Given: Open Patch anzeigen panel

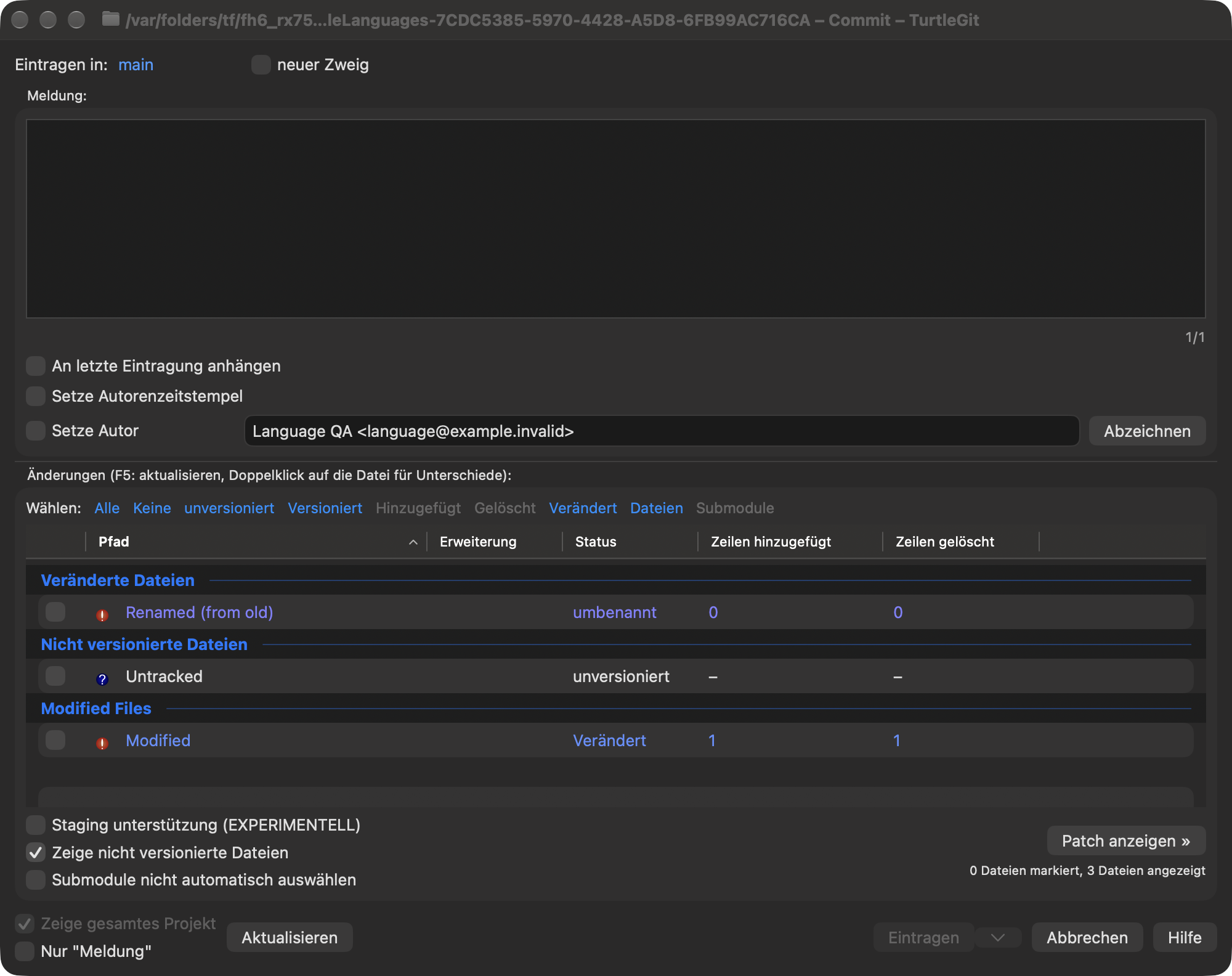Looking at the screenshot, I should pos(1126,840).
